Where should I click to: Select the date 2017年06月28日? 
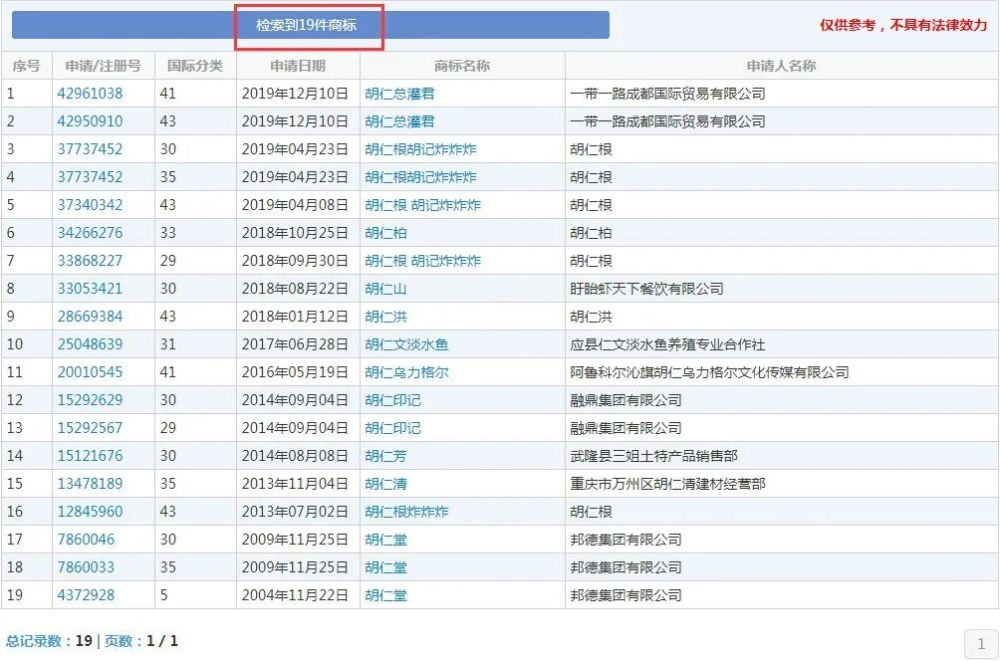click(x=295, y=345)
